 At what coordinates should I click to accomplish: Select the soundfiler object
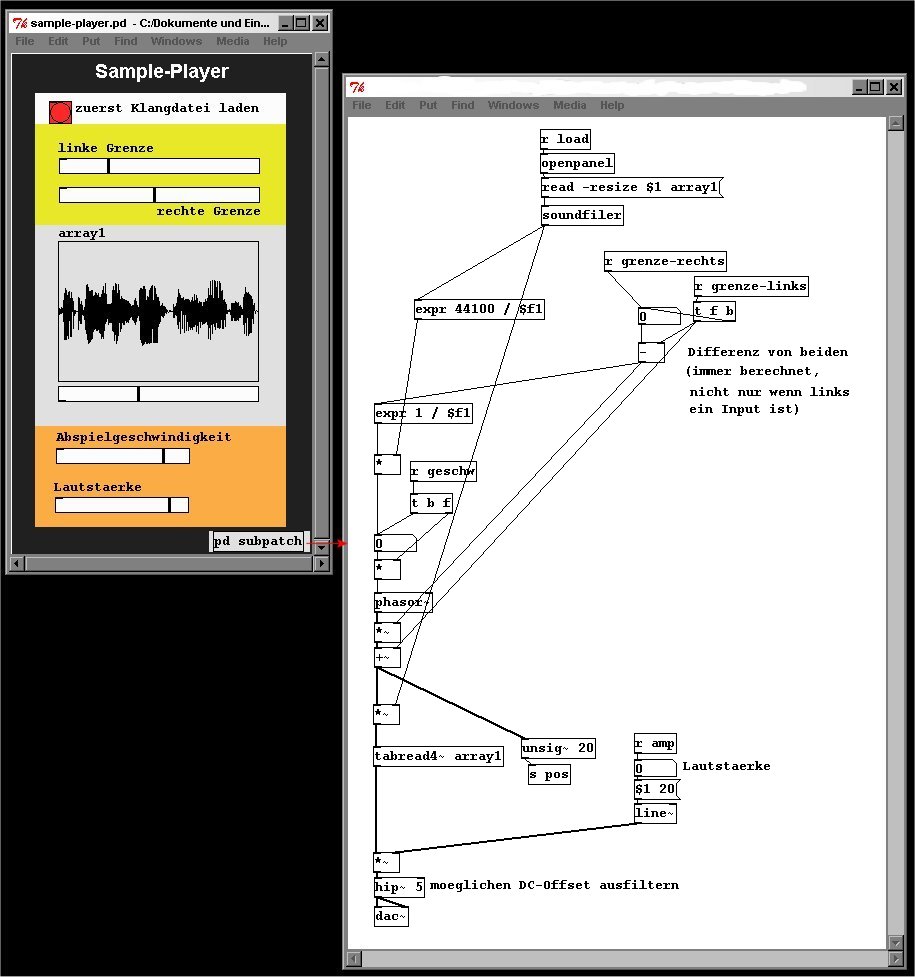pyautogui.click(x=582, y=215)
